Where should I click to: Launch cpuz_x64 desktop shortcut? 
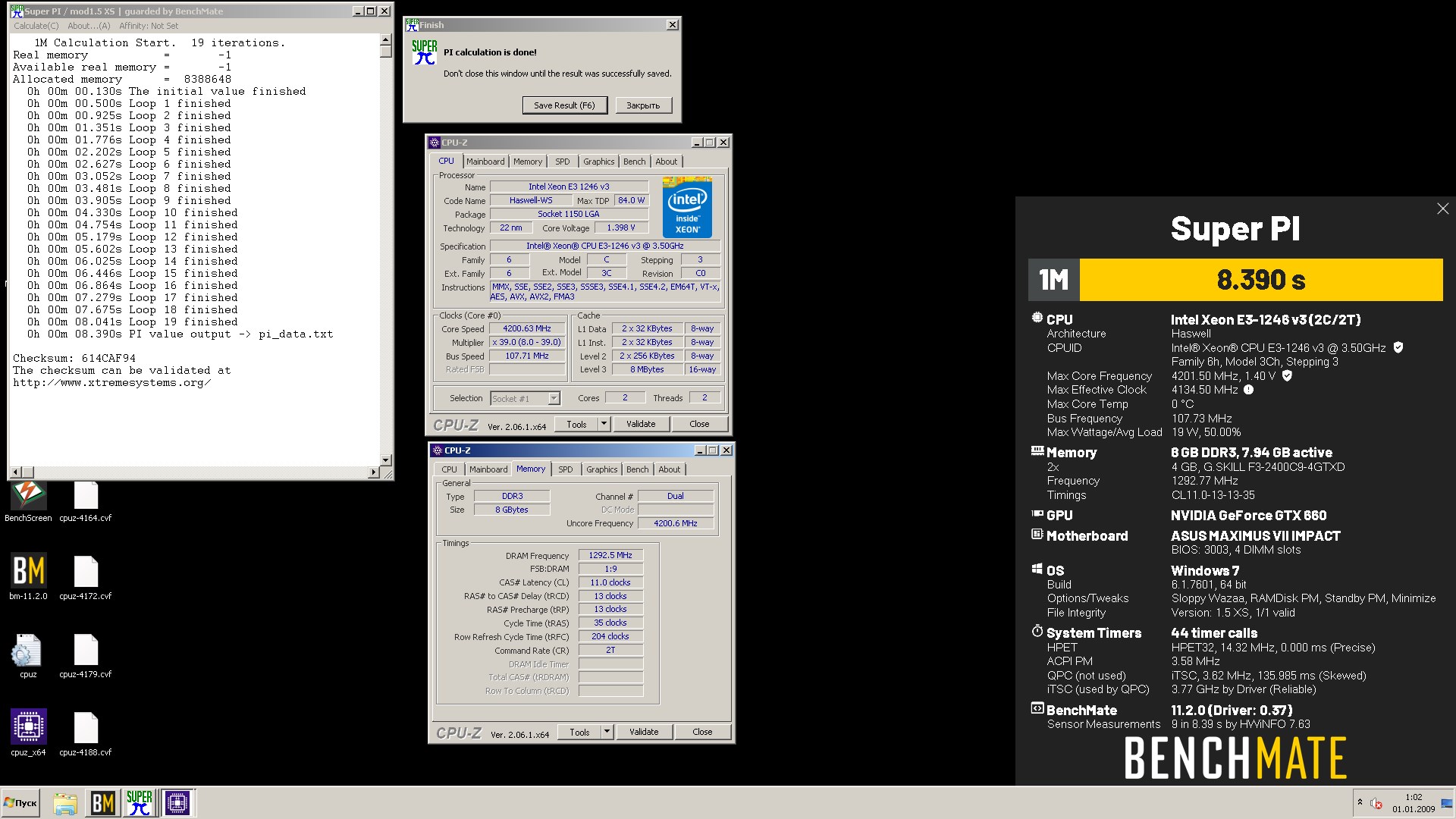pyautogui.click(x=28, y=733)
